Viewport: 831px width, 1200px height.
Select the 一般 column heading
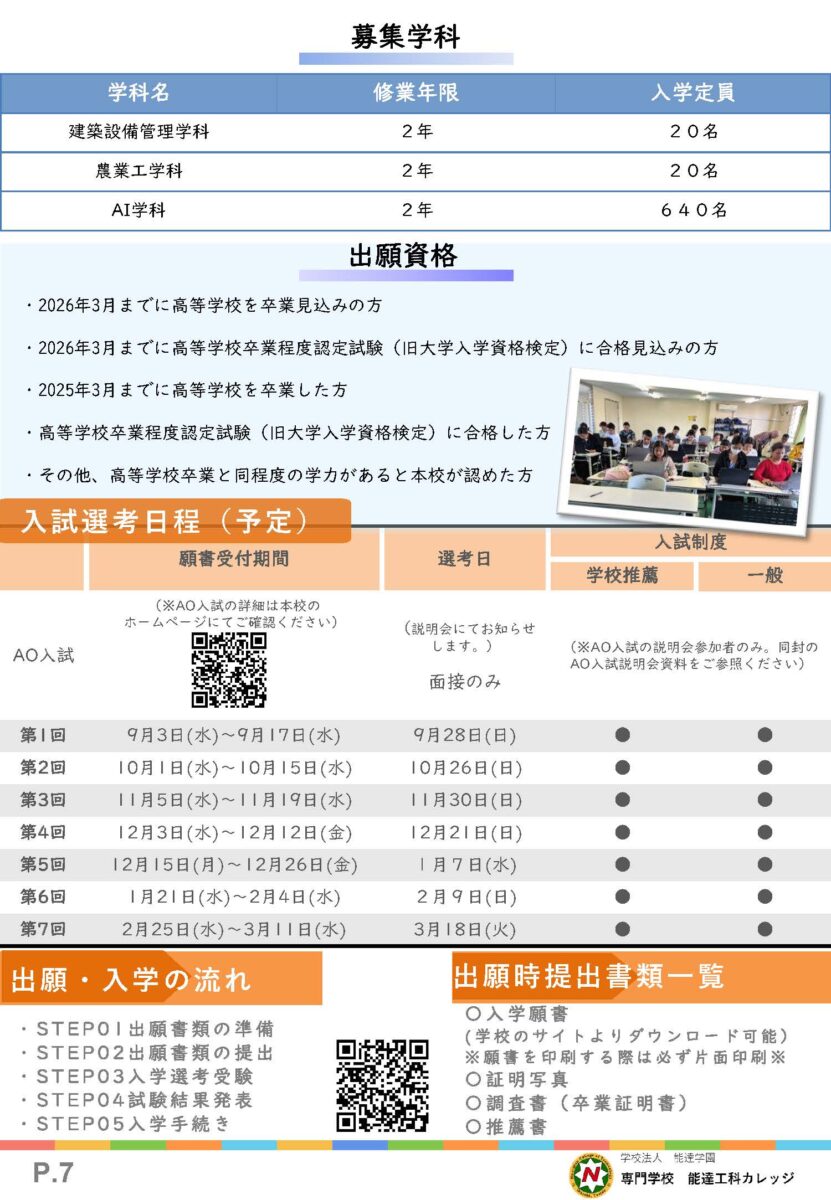(764, 576)
